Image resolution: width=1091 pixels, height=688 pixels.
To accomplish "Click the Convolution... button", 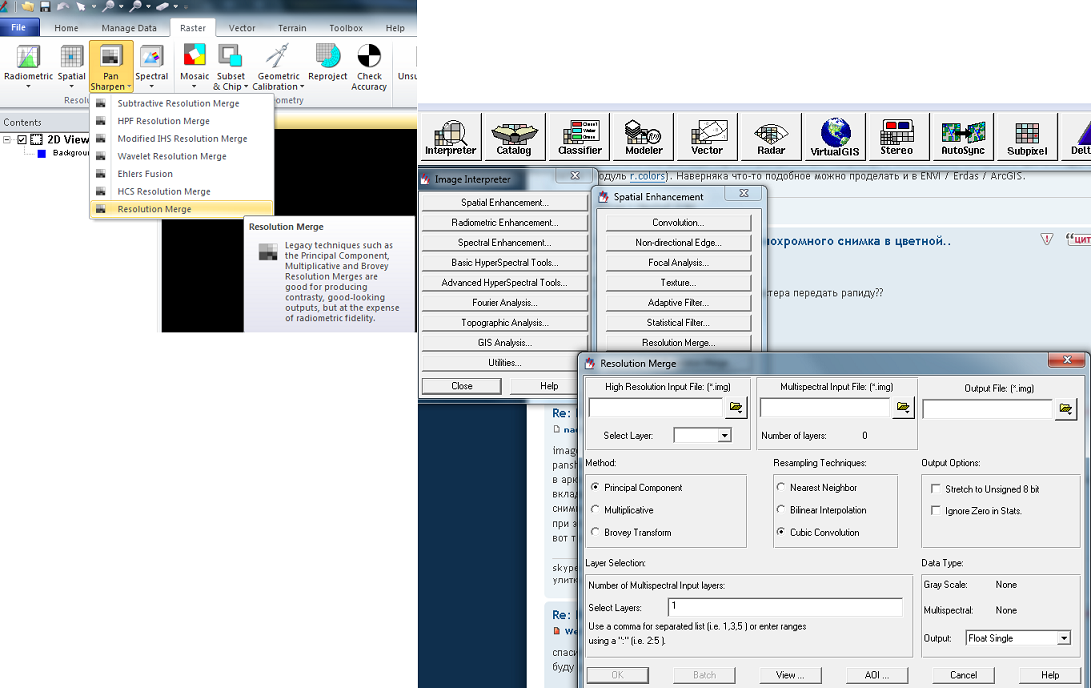I will pyautogui.click(x=678, y=223).
